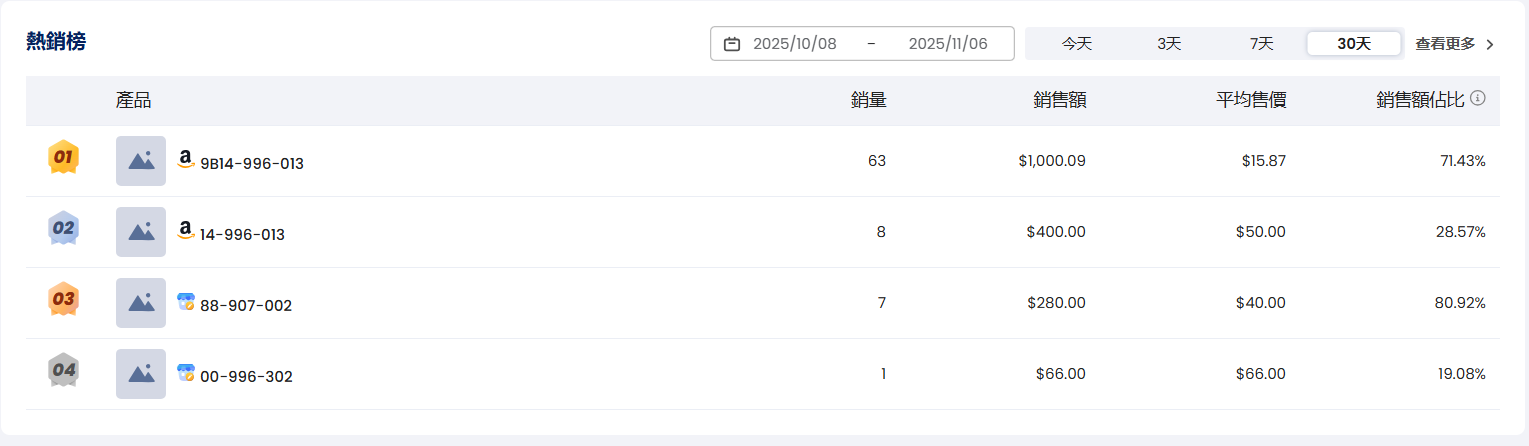Click the 01 gold rank badge
Screen dimensions: 1529x446
(63, 157)
